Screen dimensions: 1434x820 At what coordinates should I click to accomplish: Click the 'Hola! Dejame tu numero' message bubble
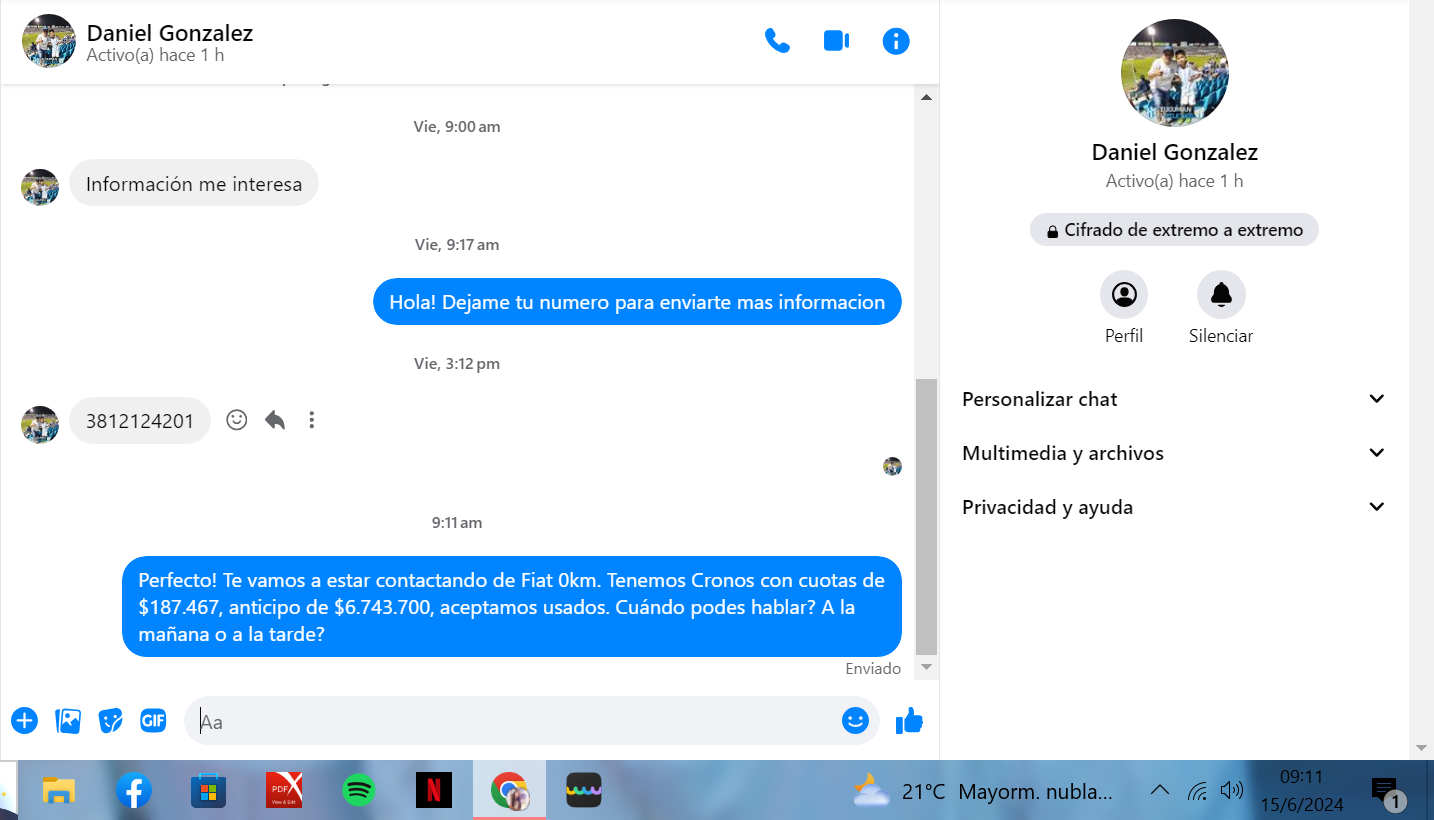pos(638,302)
